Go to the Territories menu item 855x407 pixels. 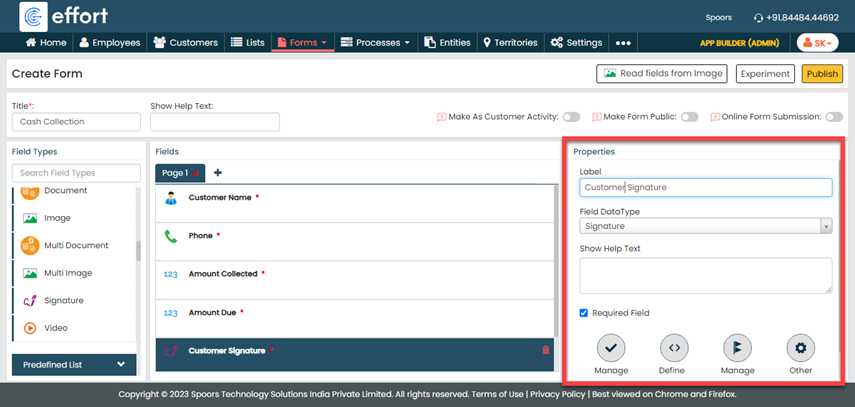pyautogui.click(x=511, y=43)
